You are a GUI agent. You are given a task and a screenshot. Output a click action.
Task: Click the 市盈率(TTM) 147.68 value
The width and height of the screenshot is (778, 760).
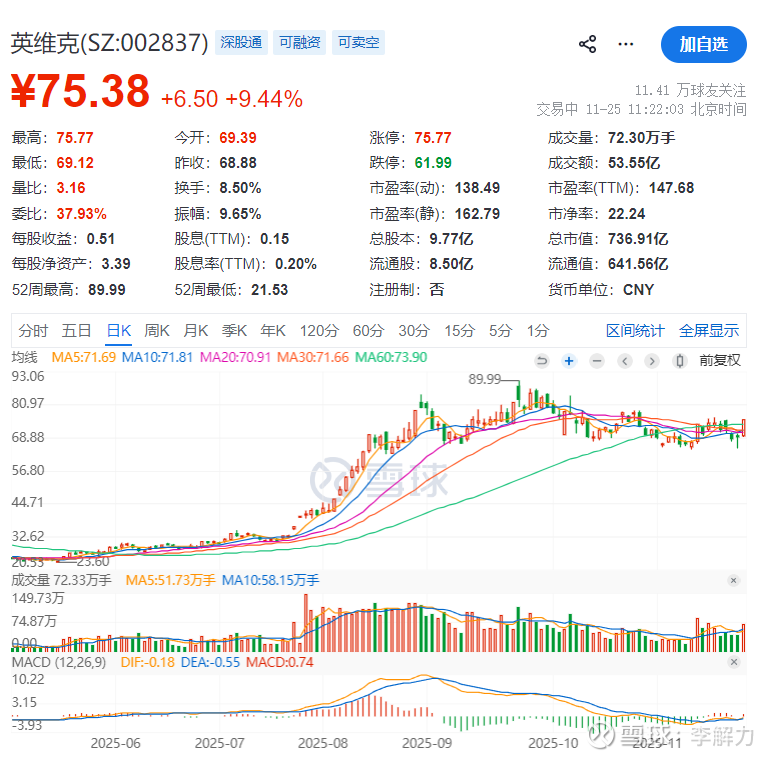[x=671, y=188]
